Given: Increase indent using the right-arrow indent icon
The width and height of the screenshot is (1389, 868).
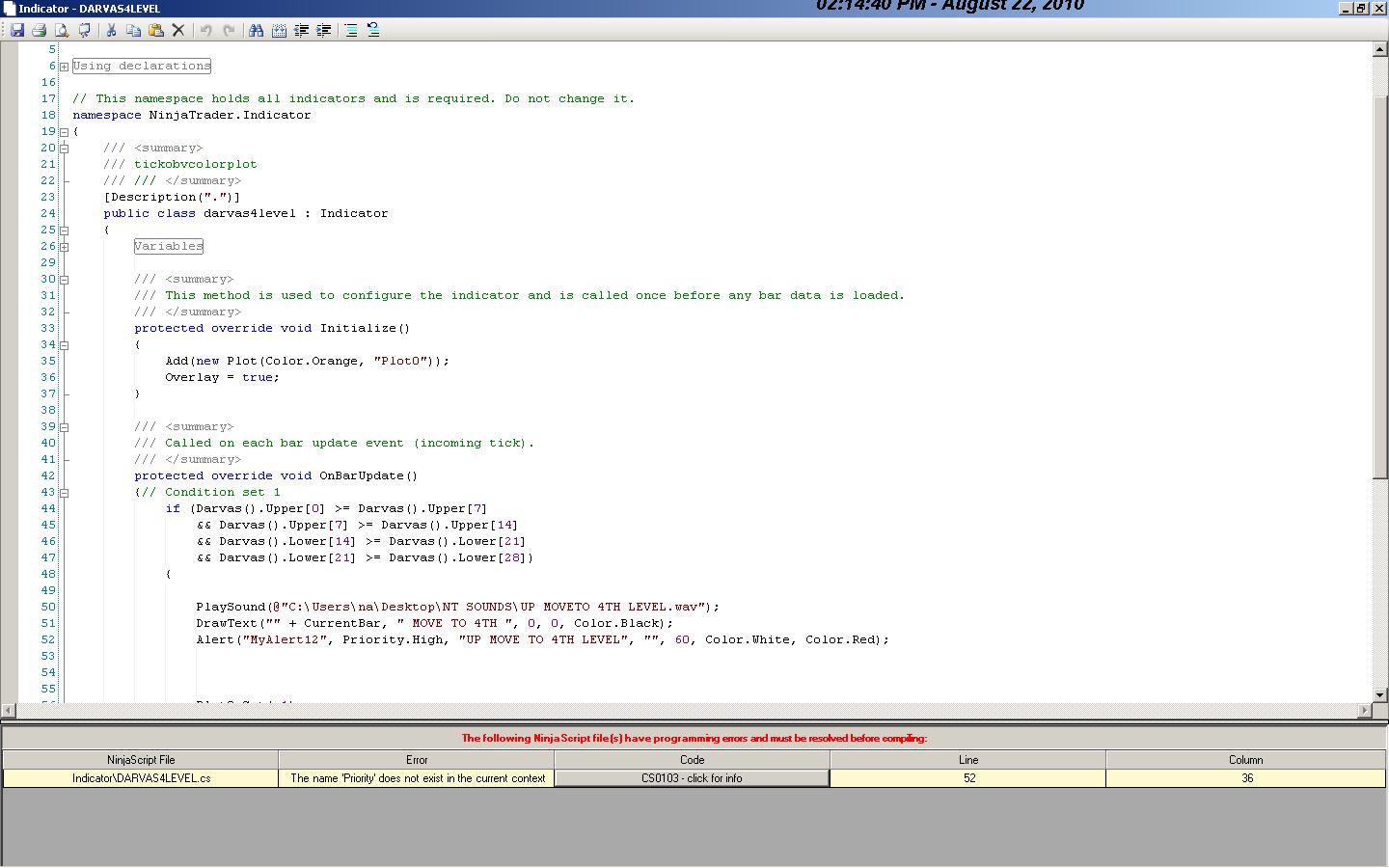Looking at the screenshot, I should [x=324, y=30].
